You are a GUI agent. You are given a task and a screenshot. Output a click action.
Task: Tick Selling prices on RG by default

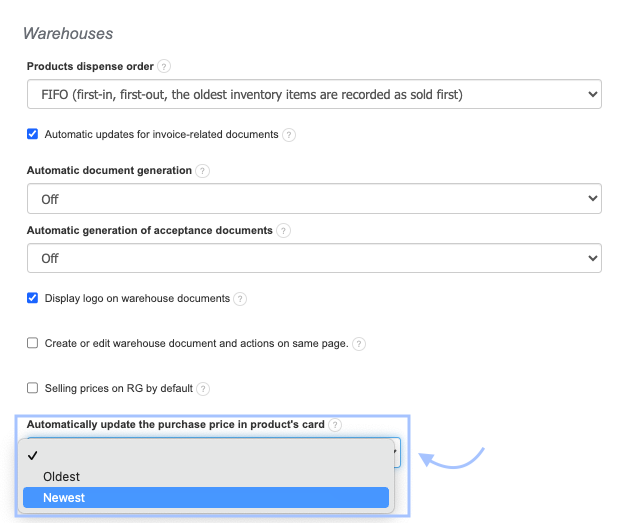[33, 388]
